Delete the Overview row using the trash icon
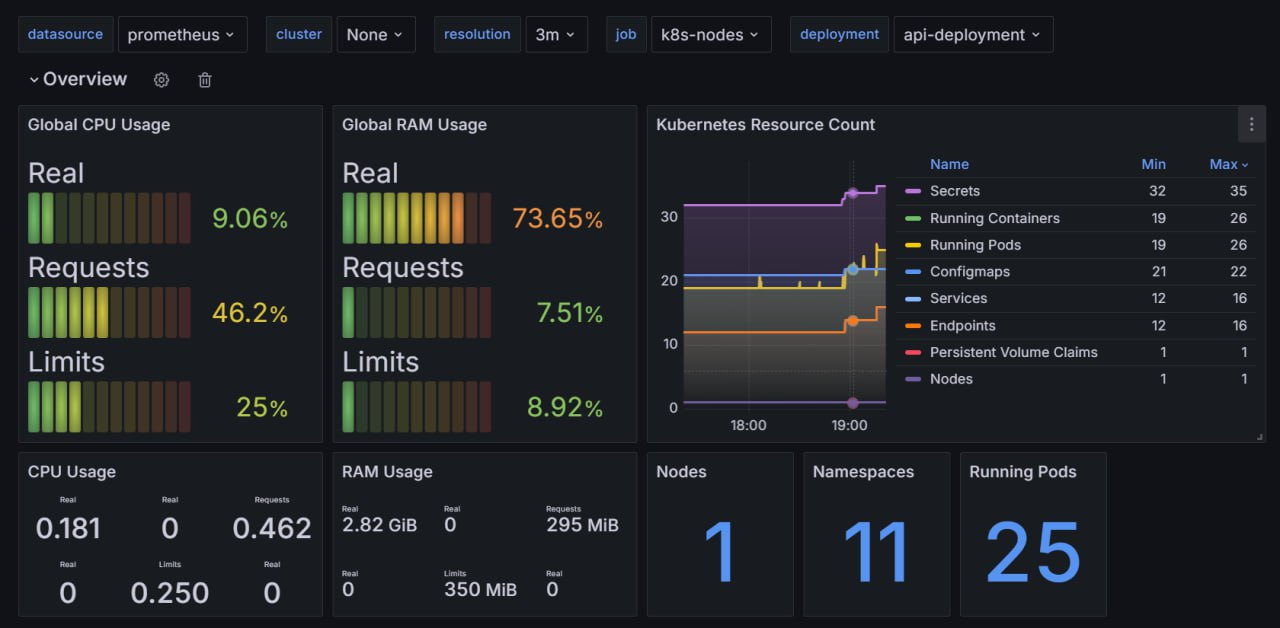Image resolution: width=1280 pixels, height=628 pixels. point(204,79)
